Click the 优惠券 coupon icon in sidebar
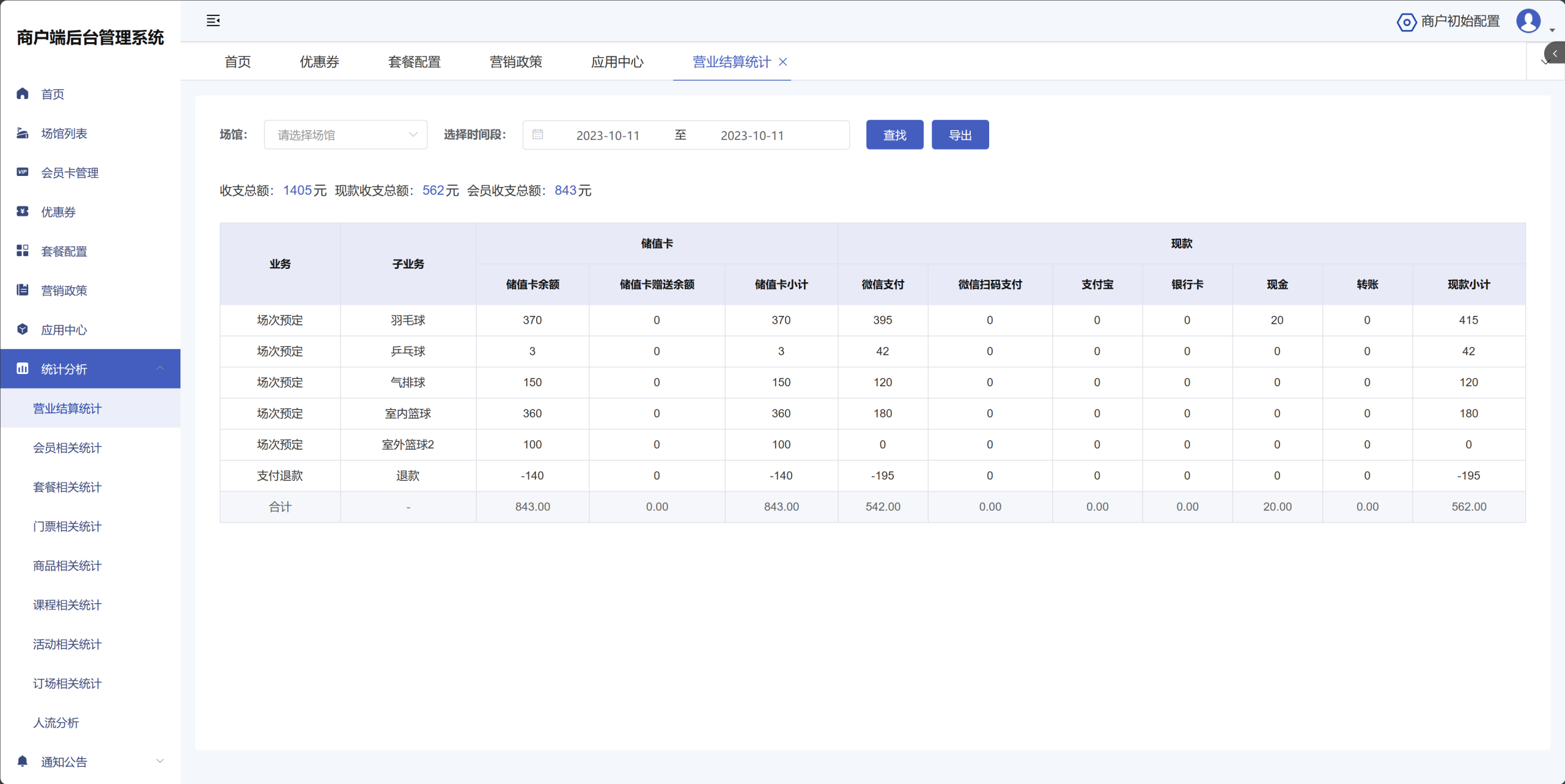The width and height of the screenshot is (1565, 784). click(23, 211)
